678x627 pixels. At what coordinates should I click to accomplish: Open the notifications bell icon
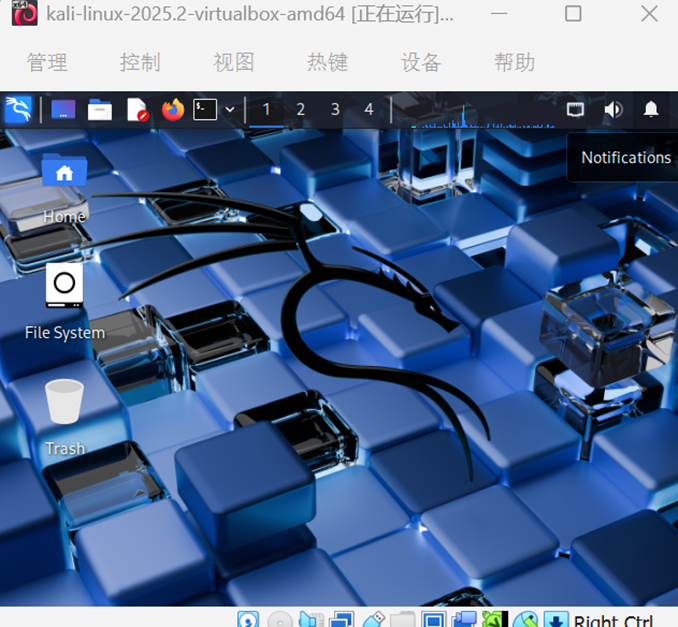tap(651, 109)
